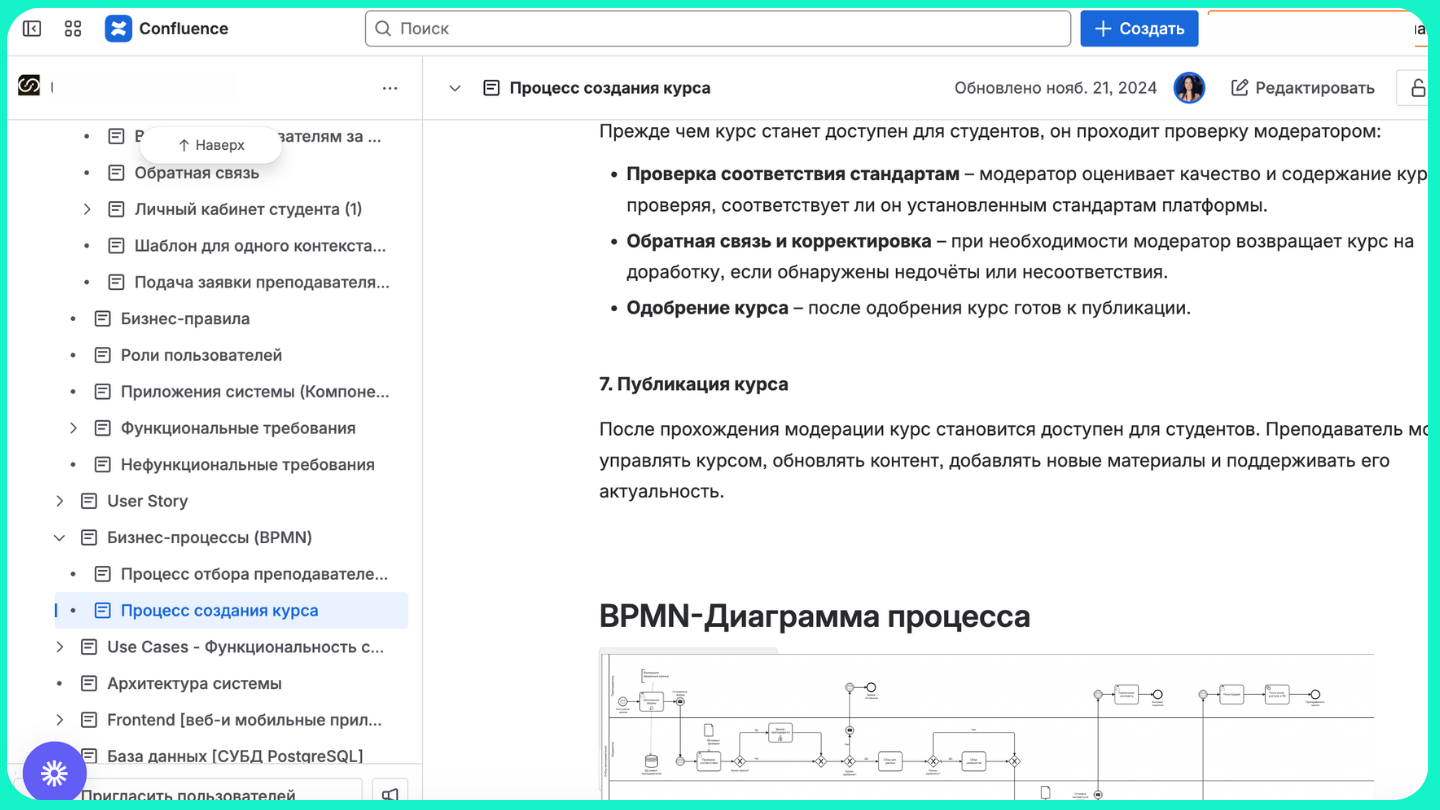This screenshot has height=810, width=1440.
Task: Collapse the sidebar with the panel icon
Action: pyautogui.click(x=32, y=29)
